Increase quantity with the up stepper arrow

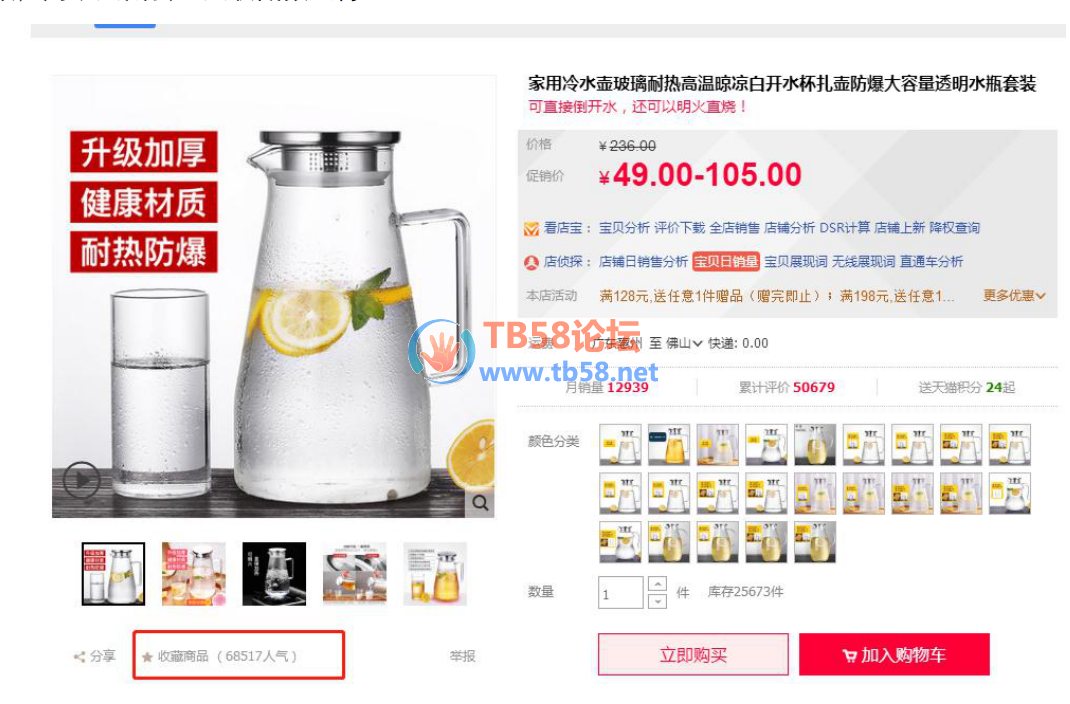[x=657, y=584]
